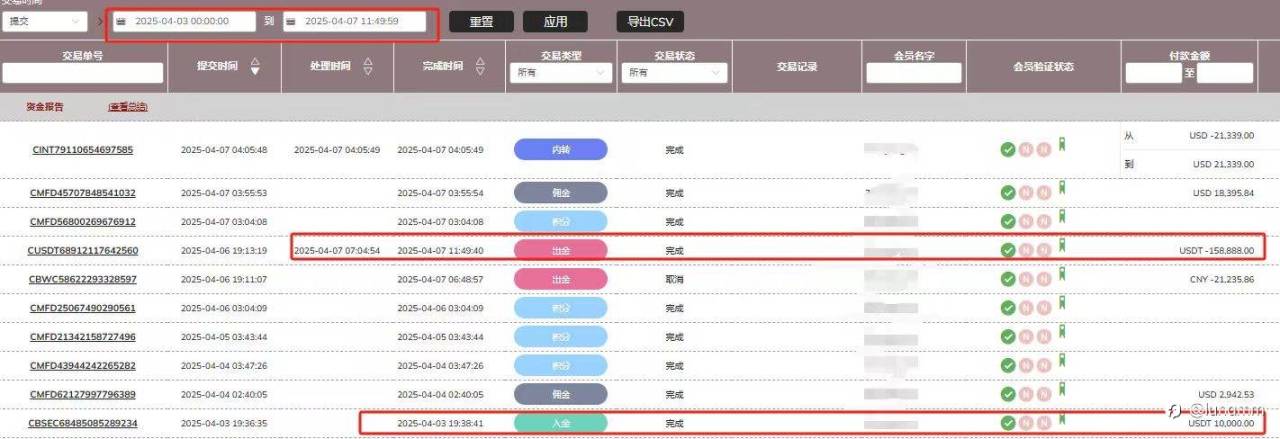Click the 重置 reset button

coord(482,21)
